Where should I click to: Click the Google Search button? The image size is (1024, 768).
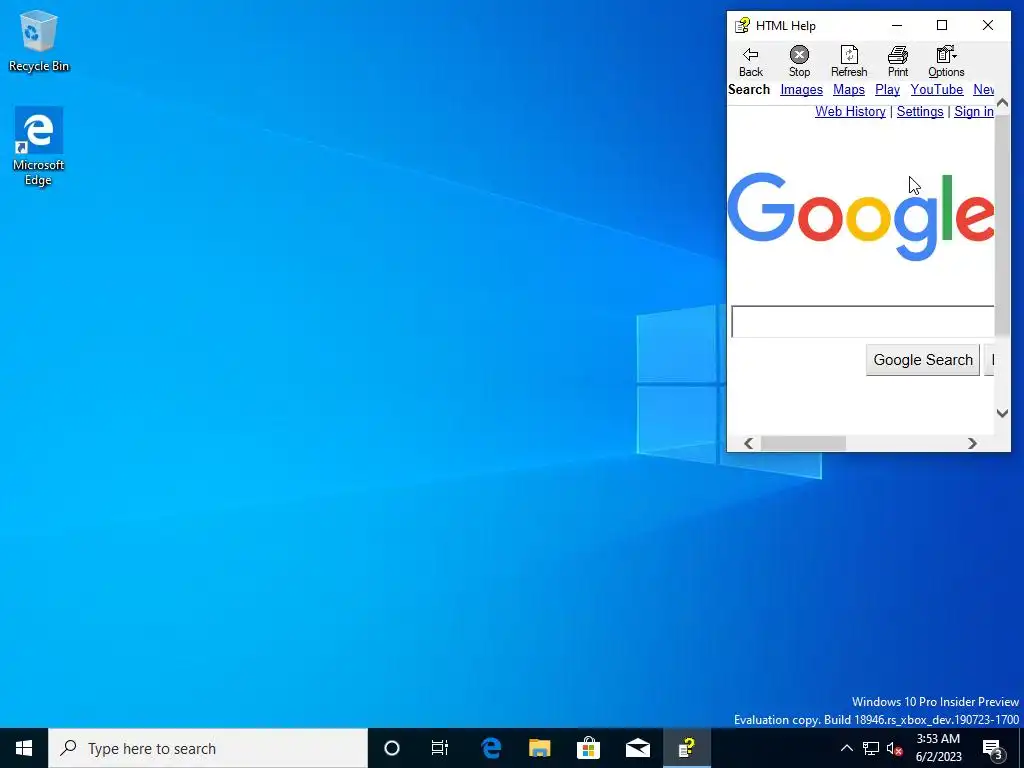[x=923, y=360]
